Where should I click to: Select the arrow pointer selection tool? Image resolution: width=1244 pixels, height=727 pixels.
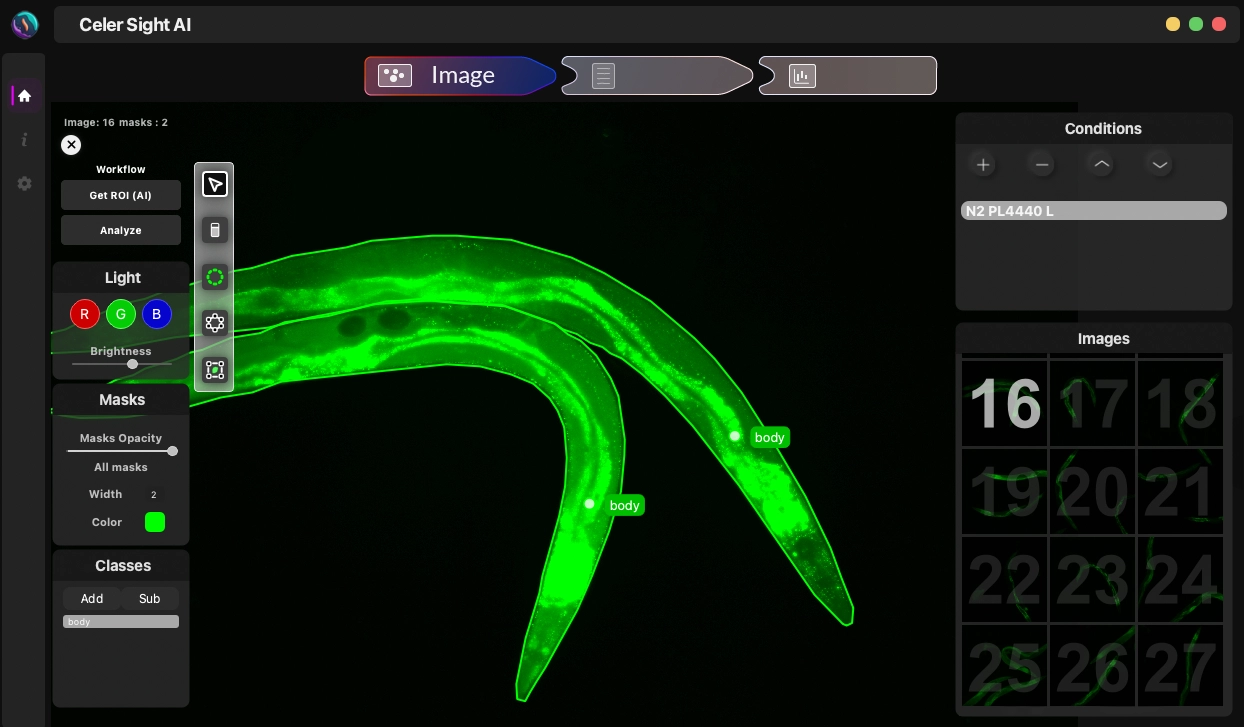[214, 184]
